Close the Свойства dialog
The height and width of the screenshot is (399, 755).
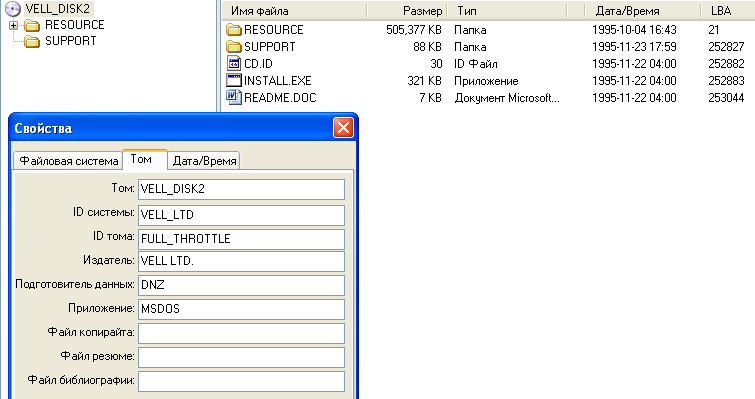pos(343,128)
